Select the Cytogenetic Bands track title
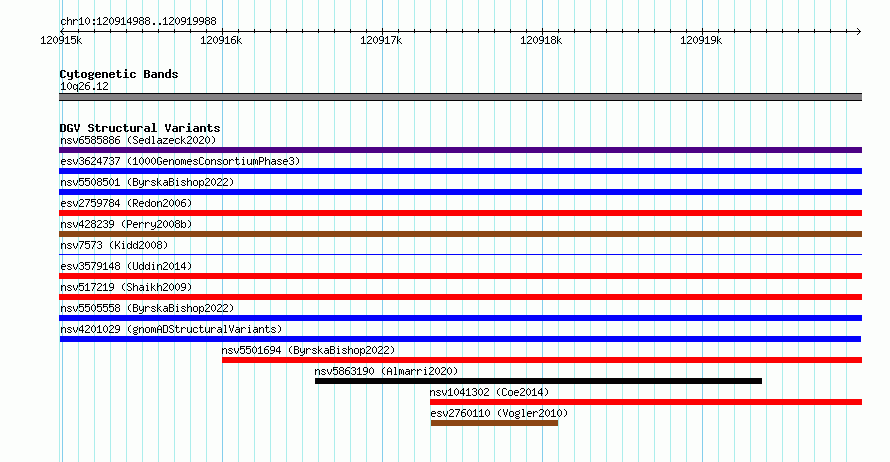890x462 pixels. click(119, 74)
